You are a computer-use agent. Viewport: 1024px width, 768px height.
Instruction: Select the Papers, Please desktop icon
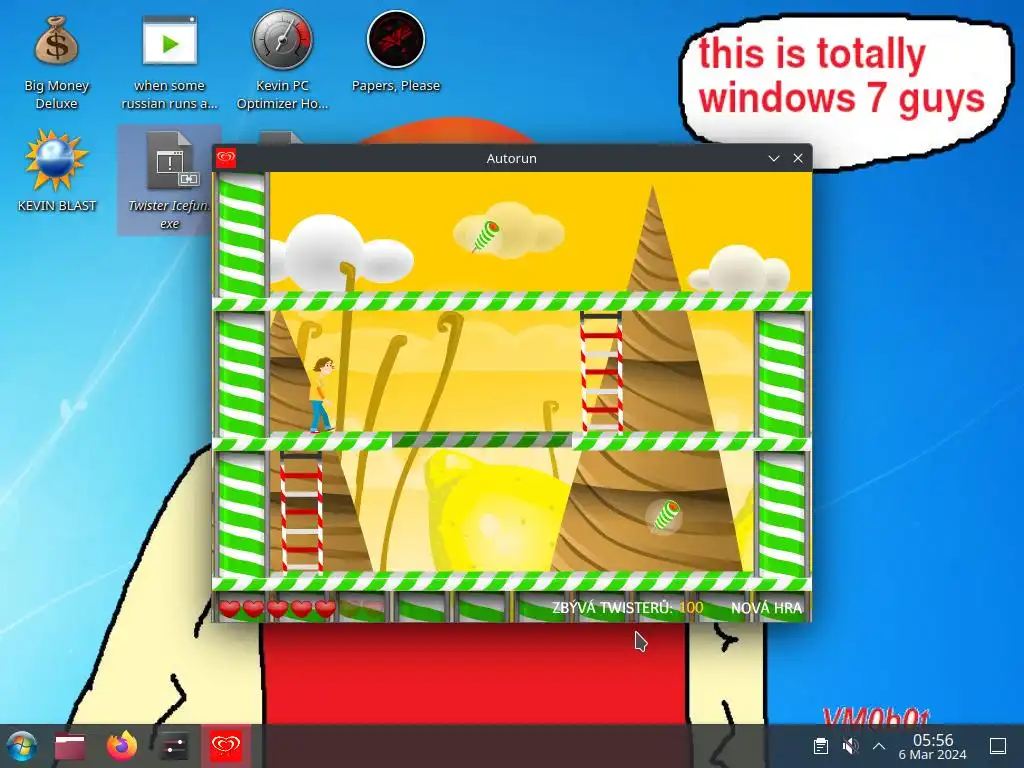point(396,52)
